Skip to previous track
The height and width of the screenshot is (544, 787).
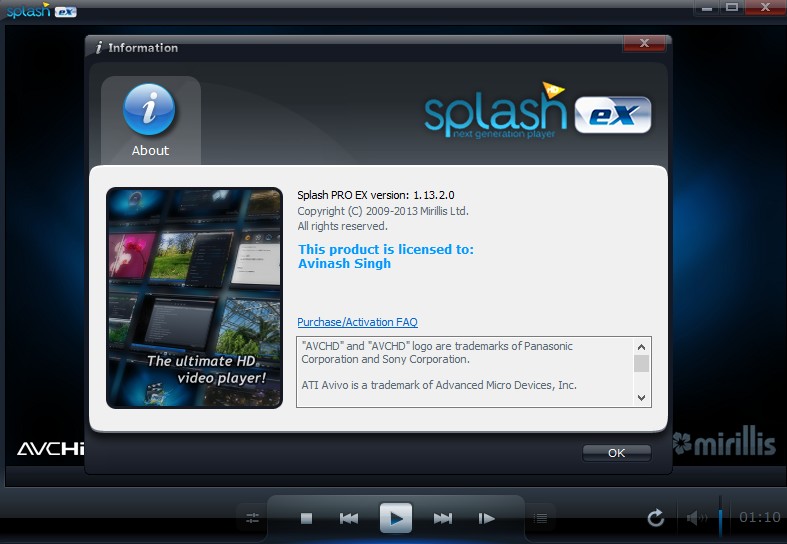[x=349, y=518]
